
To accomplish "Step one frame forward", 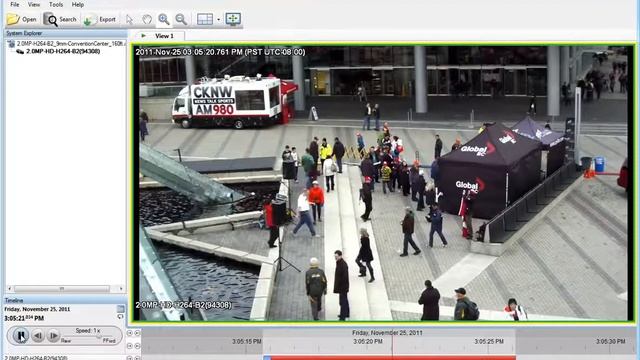I will (53, 336).
